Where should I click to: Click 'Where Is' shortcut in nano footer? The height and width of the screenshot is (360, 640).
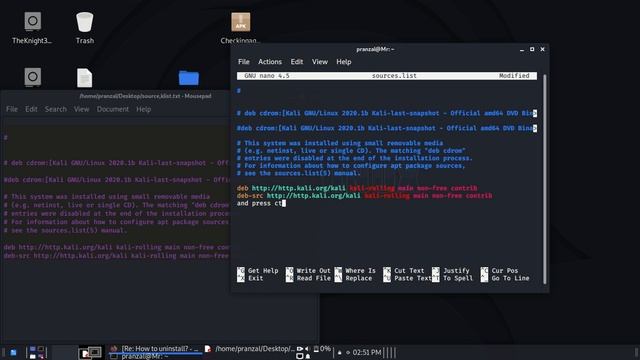click(x=355, y=271)
